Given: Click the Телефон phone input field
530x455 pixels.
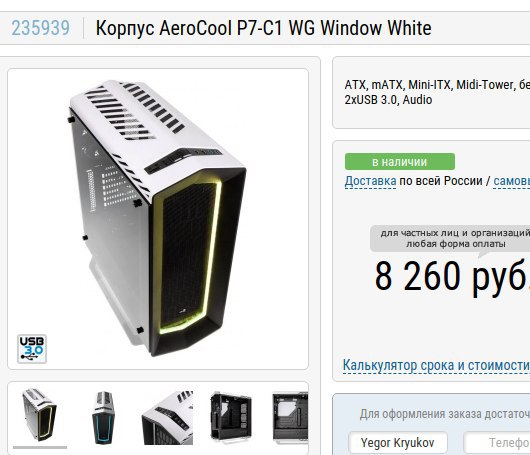Looking at the screenshot, I should tap(497, 443).
